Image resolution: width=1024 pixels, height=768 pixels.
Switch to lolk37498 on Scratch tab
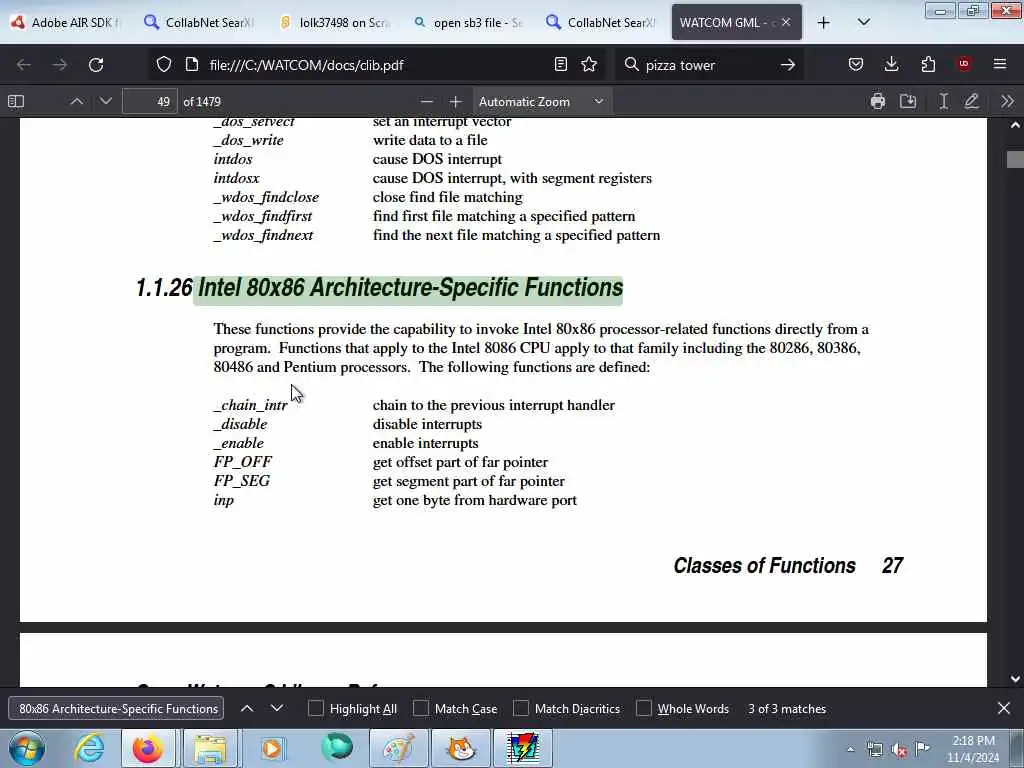[x=336, y=22]
